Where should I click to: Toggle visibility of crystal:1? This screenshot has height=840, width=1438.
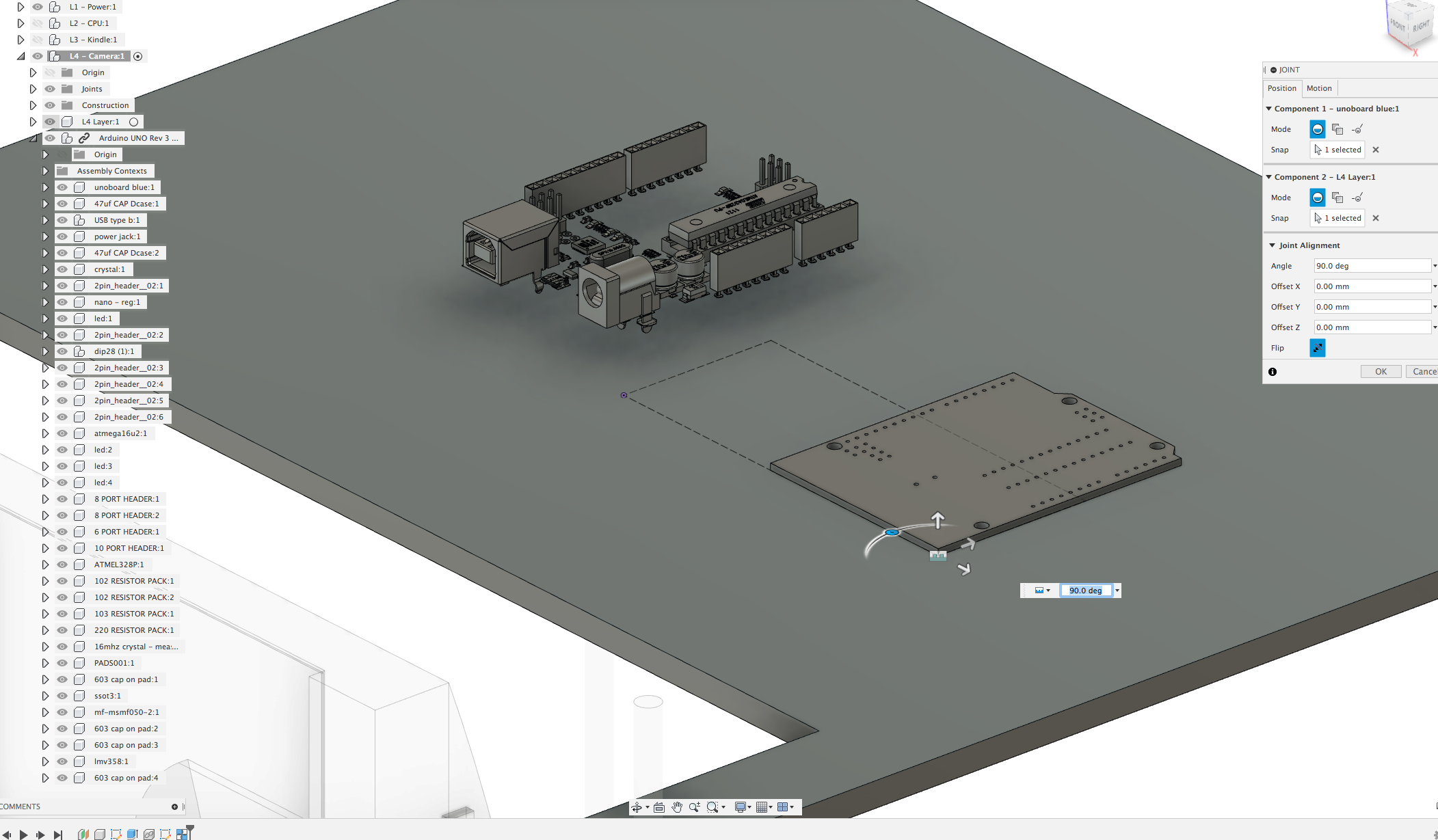(x=62, y=269)
